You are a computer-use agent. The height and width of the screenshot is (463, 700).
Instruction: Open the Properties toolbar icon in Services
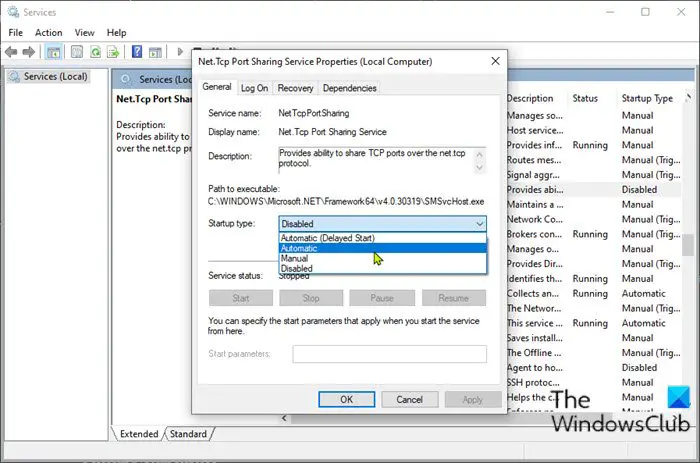point(77,52)
